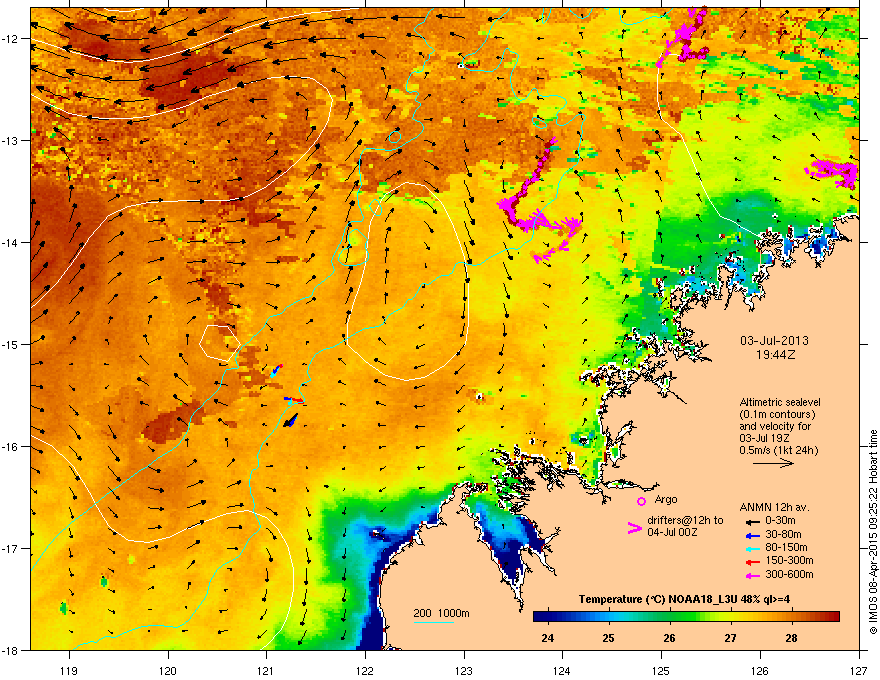Select the magenta 300-600m ANMN arrow symbol

[x=752, y=576]
